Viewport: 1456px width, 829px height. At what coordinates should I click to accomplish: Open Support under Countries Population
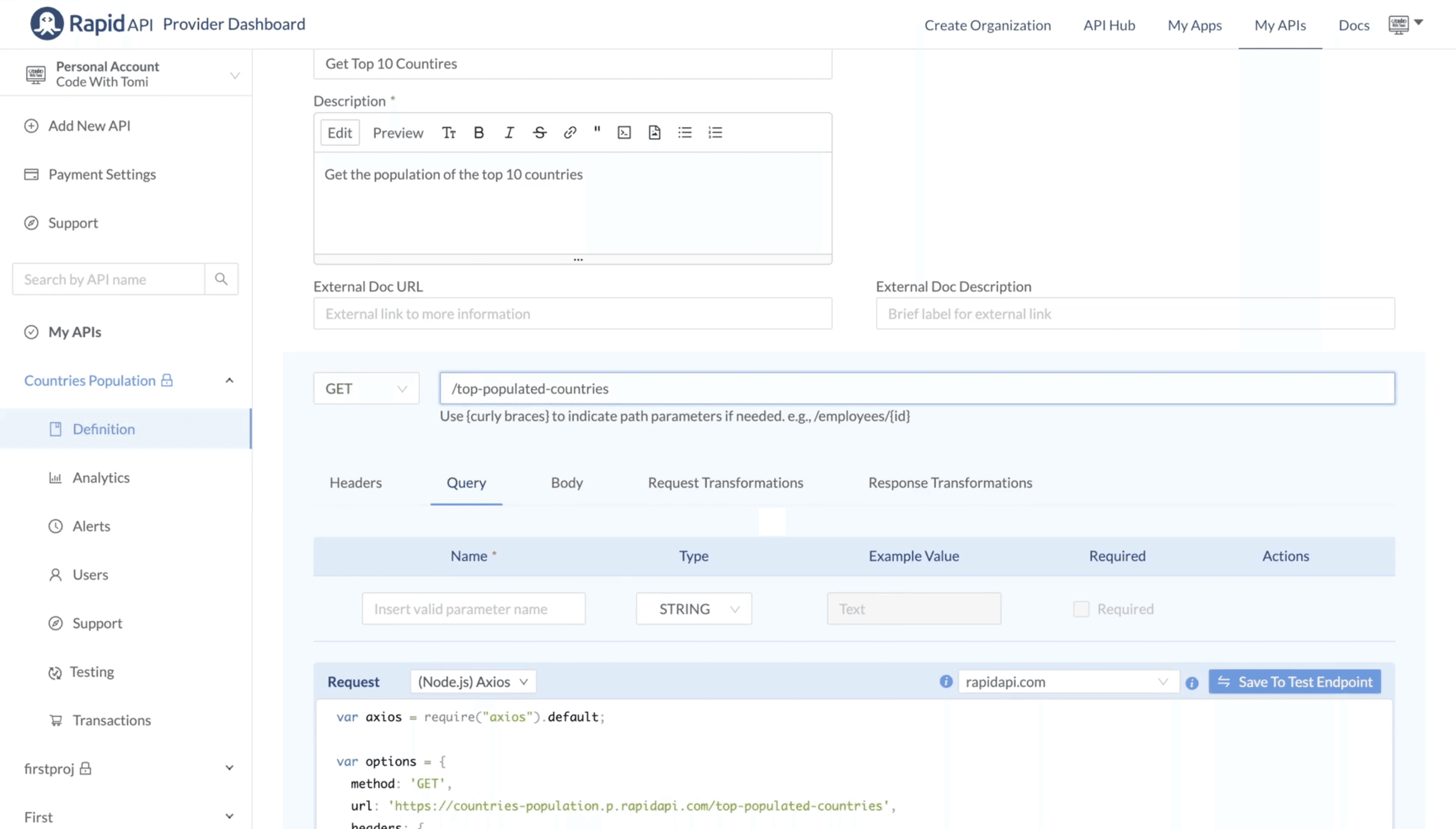85,623
